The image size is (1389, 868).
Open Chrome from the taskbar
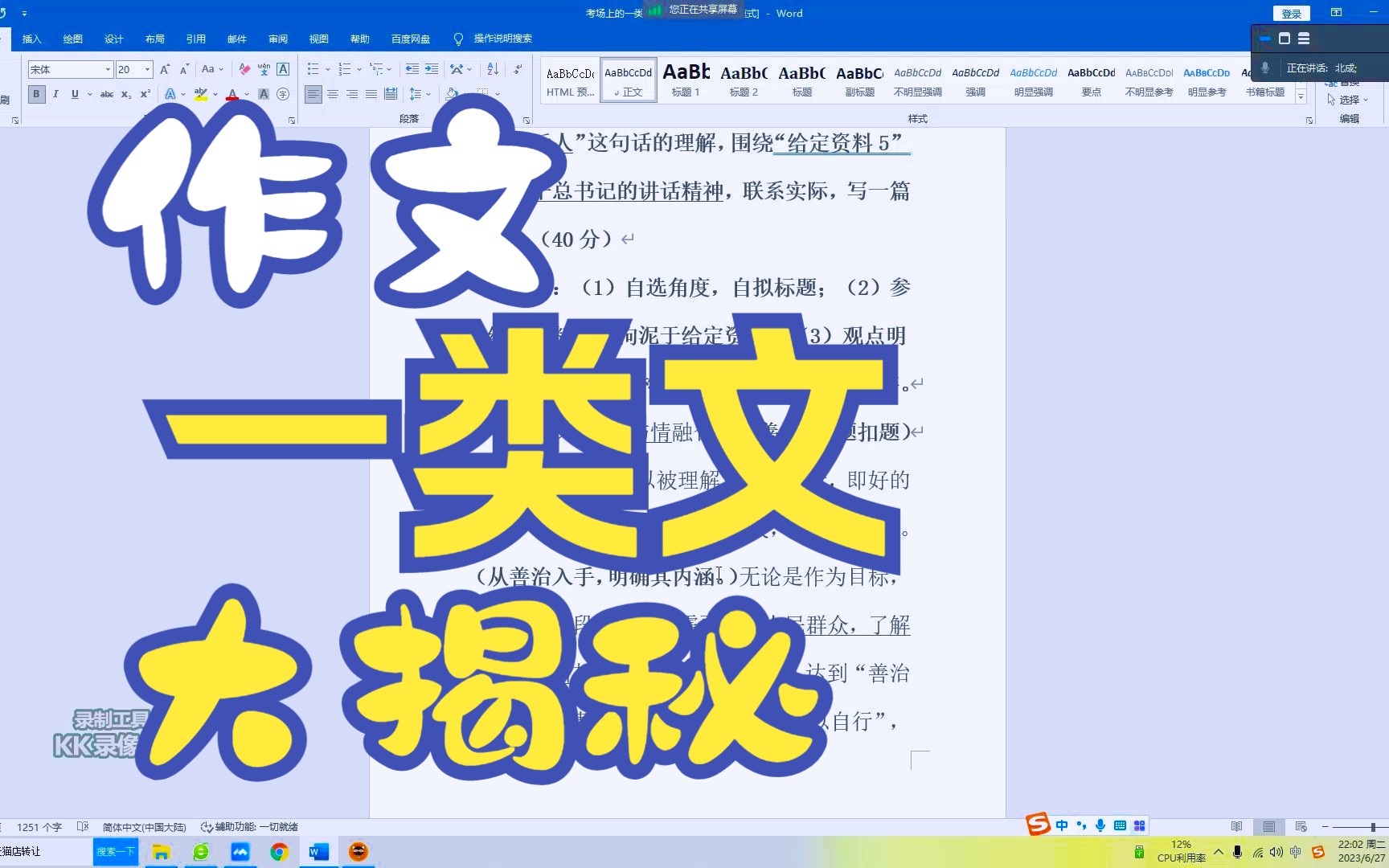coord(279,851)
